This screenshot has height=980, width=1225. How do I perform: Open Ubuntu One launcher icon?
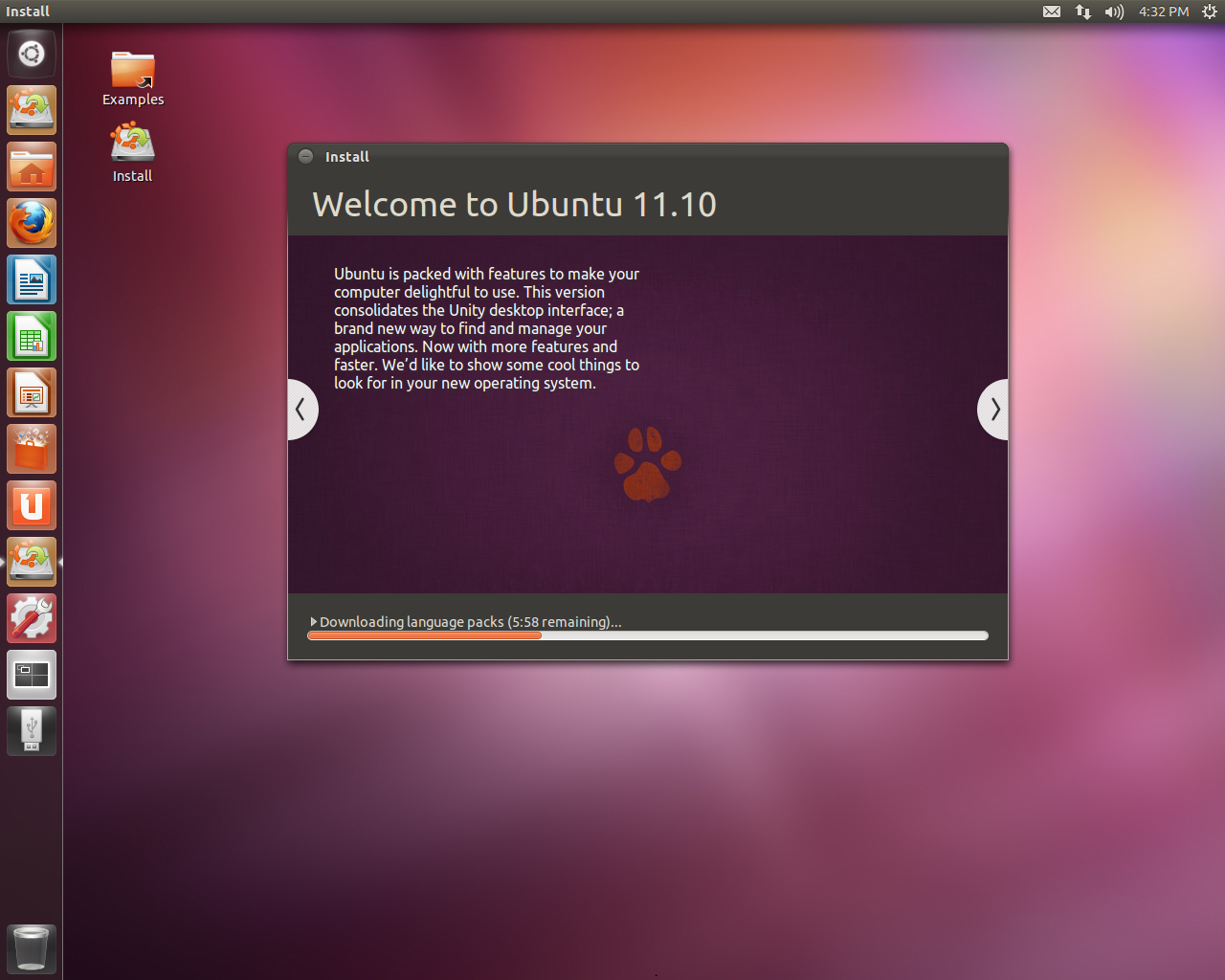click(32, 505)
